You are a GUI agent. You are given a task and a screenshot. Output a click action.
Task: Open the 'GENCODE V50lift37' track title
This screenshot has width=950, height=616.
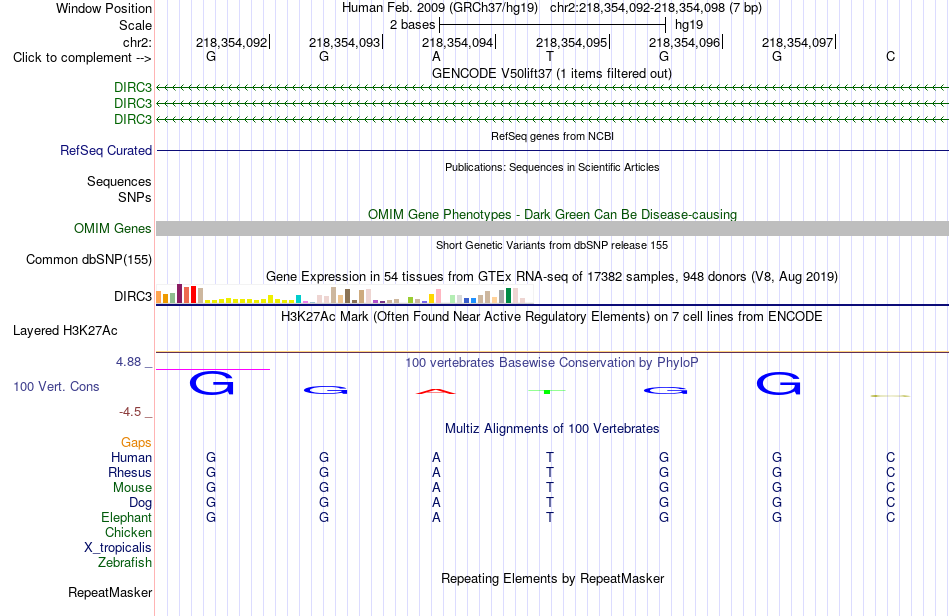(x=551, y=73)
